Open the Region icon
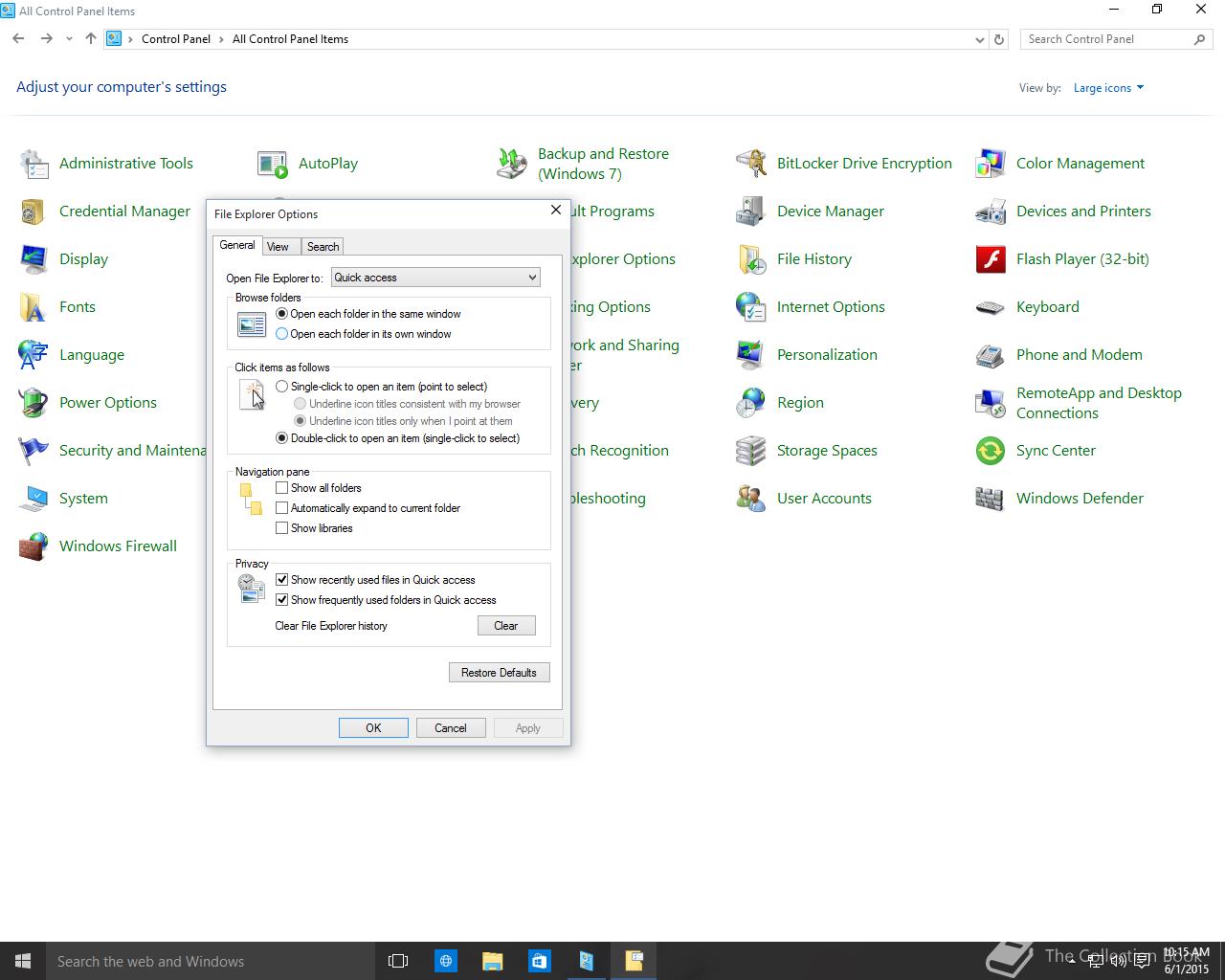This screenshot has width=1225, height=980. click(x=751, y=403)
